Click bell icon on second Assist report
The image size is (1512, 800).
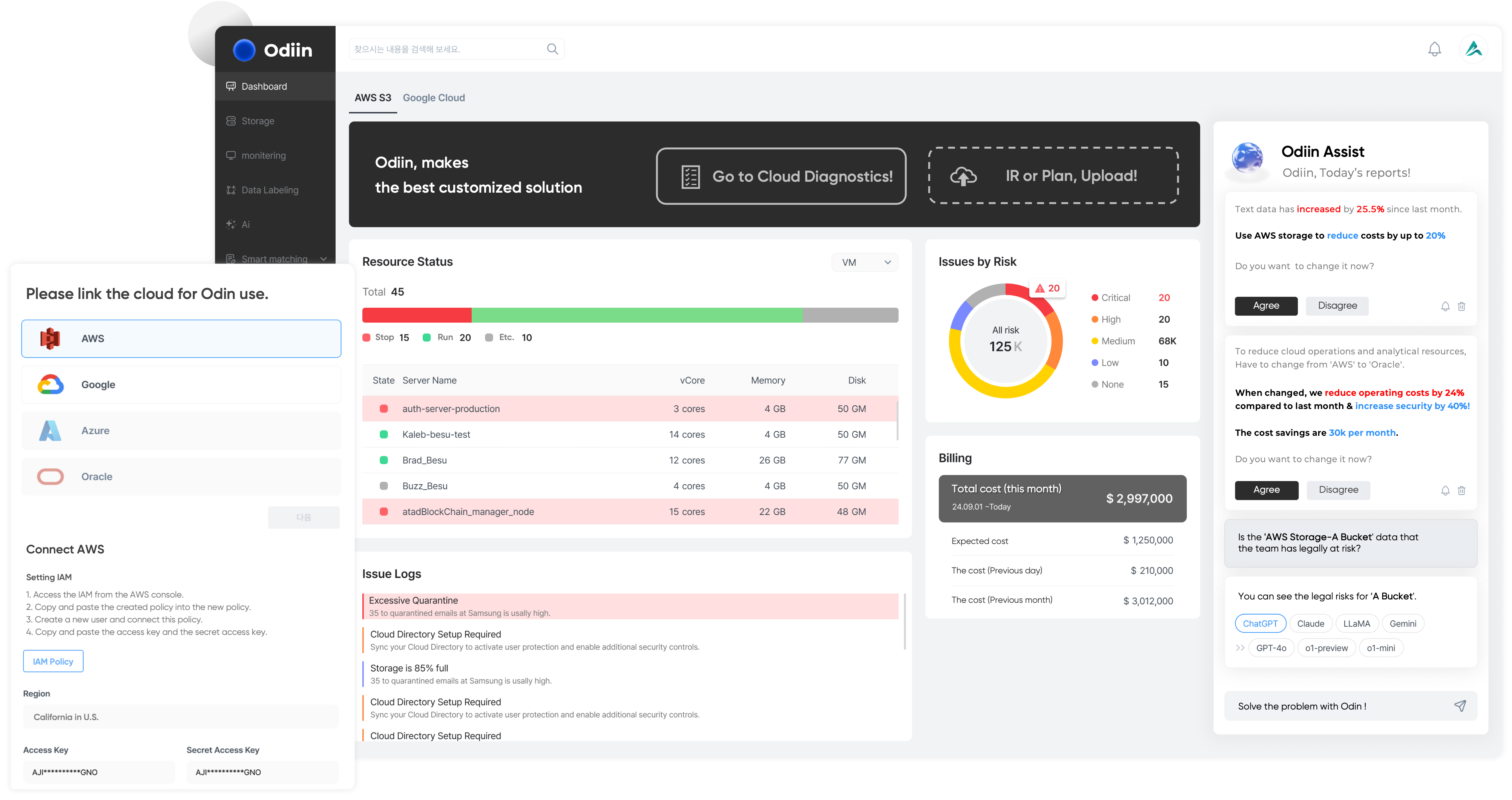(1445, 491)
